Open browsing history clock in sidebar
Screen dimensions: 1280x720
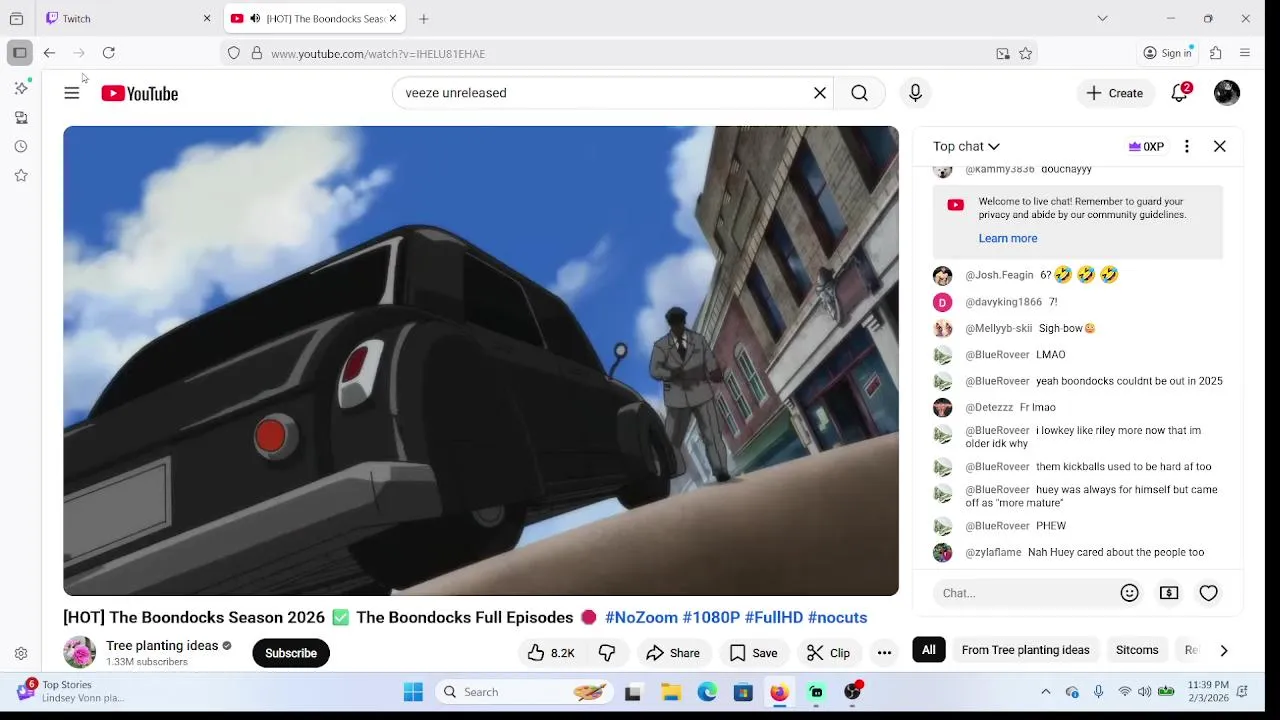pos(21,147)
